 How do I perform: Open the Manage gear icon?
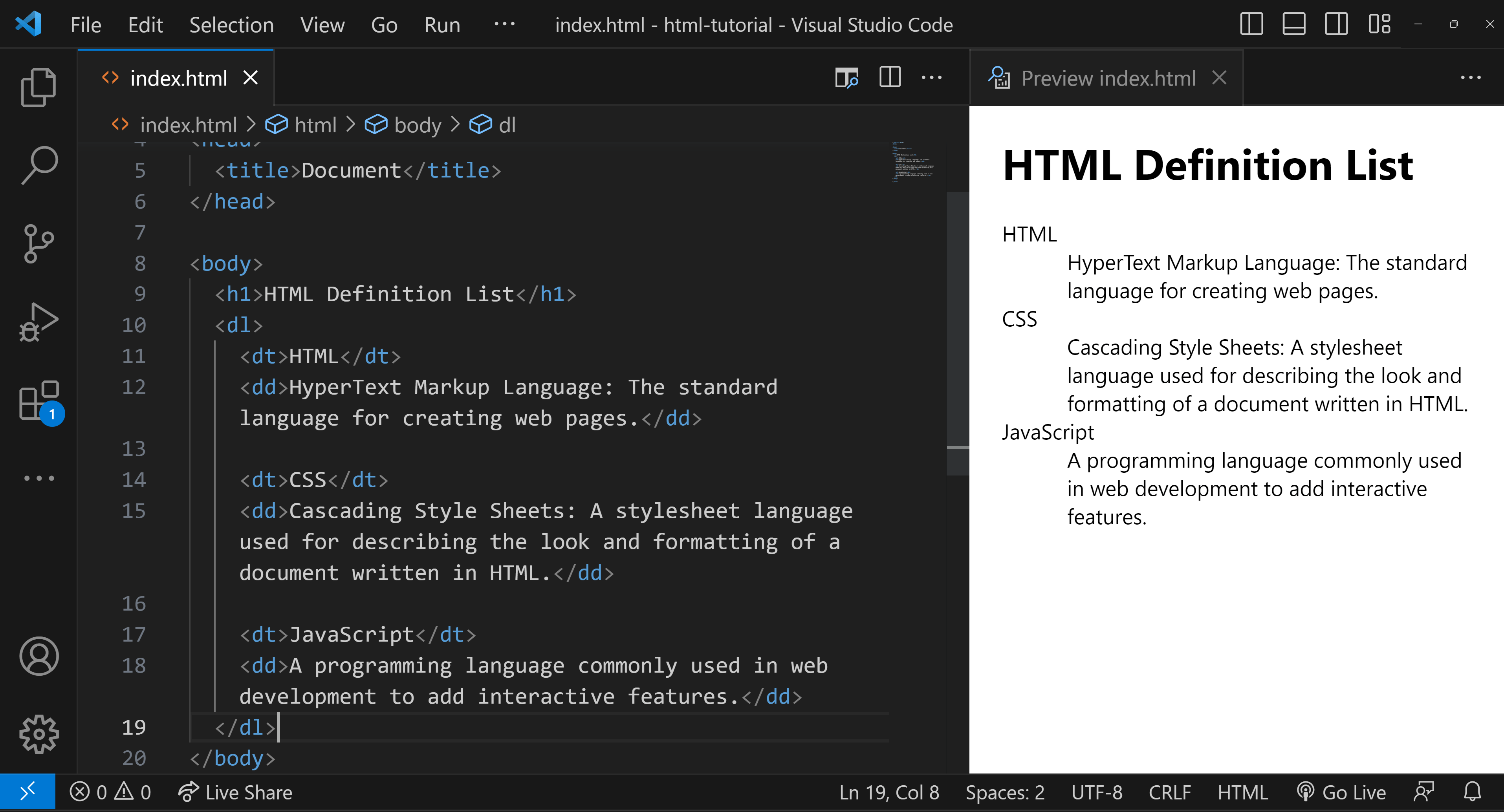pos(38,734)
